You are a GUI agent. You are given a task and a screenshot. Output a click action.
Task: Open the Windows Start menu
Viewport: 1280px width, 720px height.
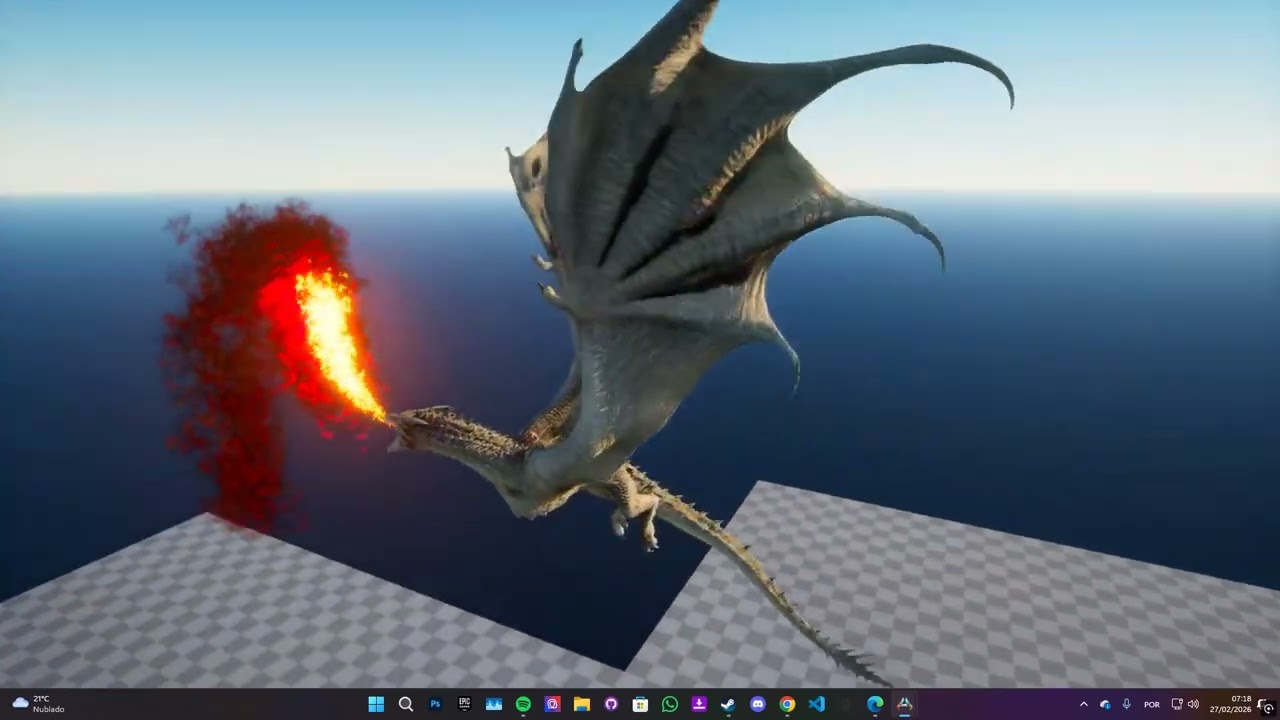click(x=376, y=704)
